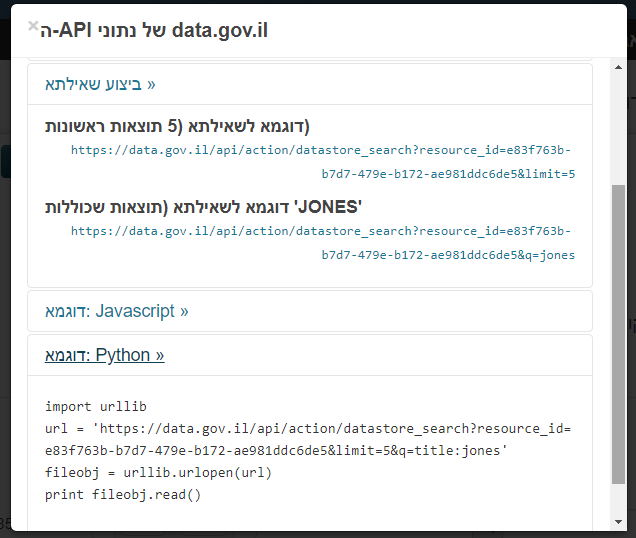Expand the דוגמא: Javascript section
The image size is (636, 538).
(x=116, y=311)
